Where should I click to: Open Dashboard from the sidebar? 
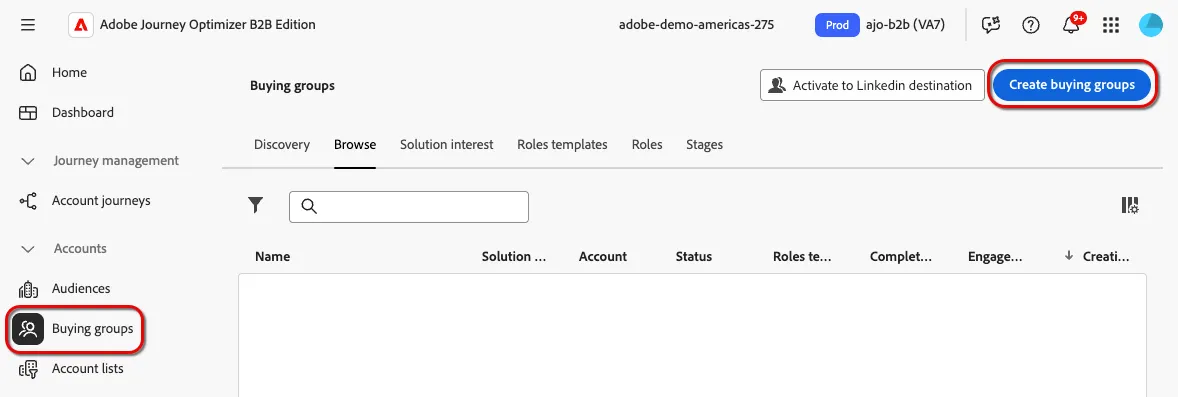point(83,113)
